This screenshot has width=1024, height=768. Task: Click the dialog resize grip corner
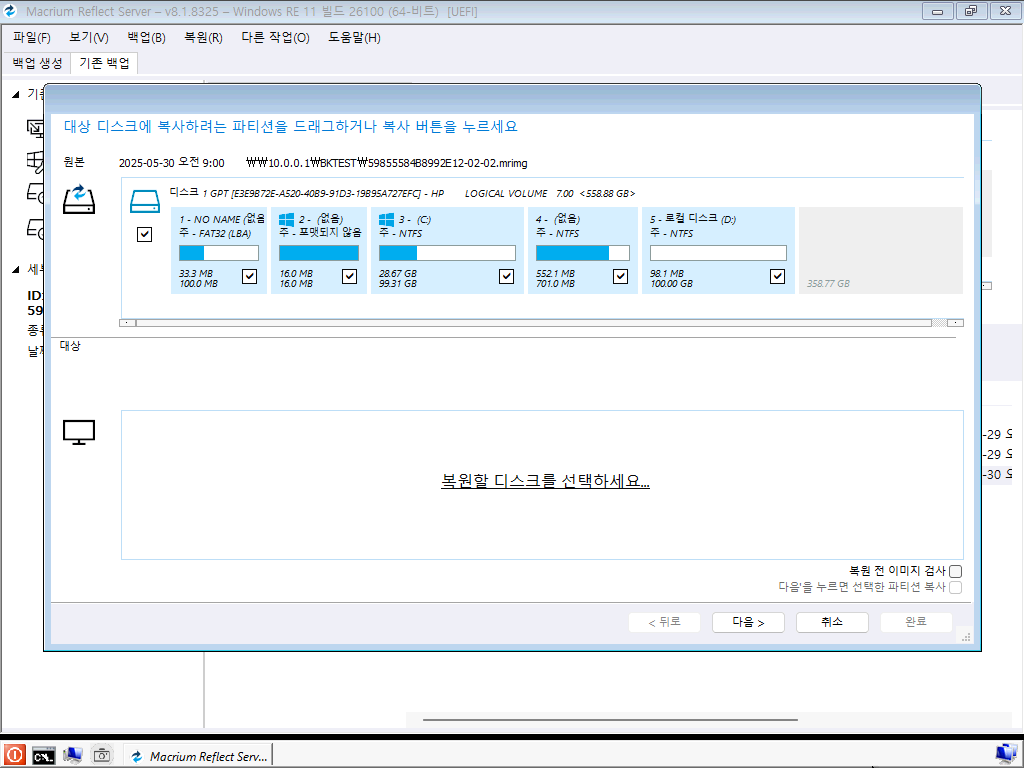tap(966, 637)
